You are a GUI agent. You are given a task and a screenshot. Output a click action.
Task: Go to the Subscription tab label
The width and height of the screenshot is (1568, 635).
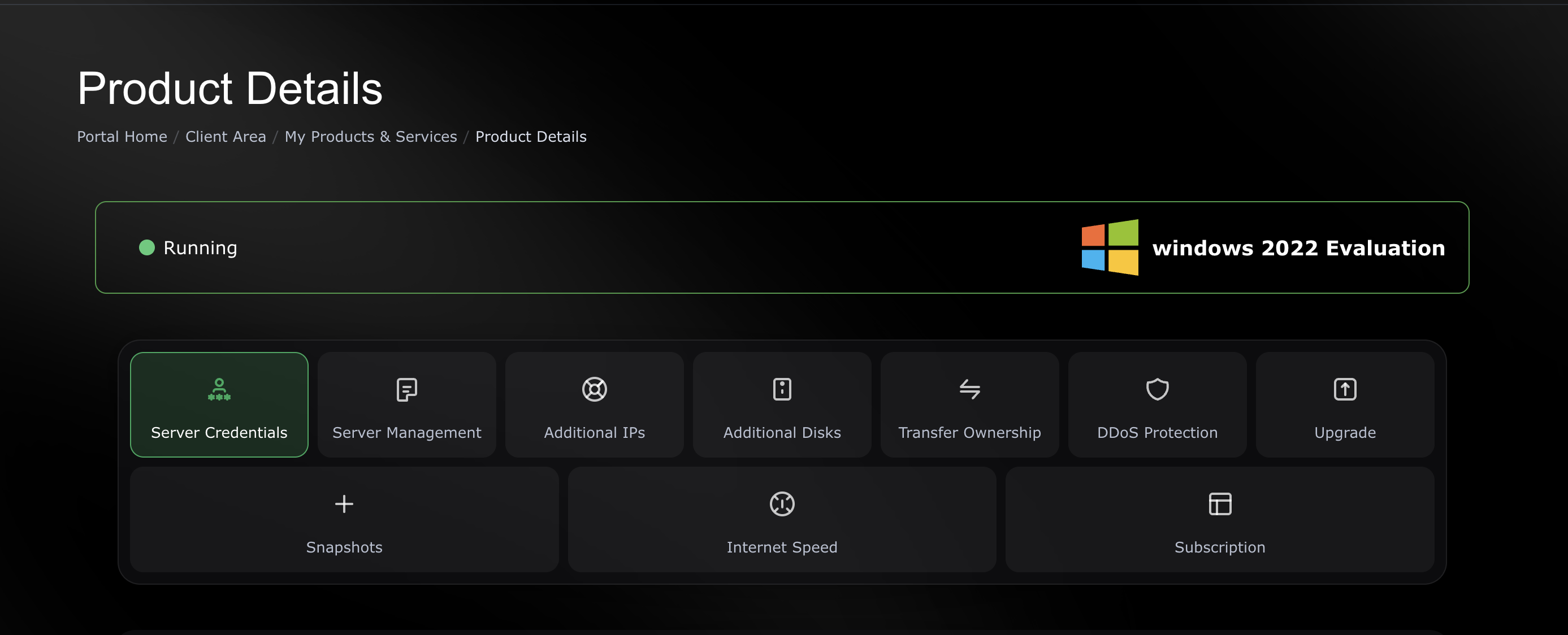(1220, 547)
